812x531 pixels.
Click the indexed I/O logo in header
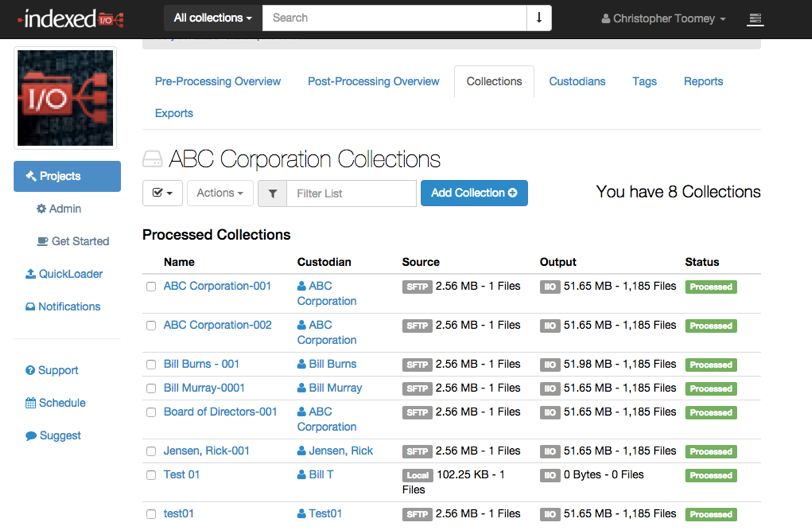[71, 19]
